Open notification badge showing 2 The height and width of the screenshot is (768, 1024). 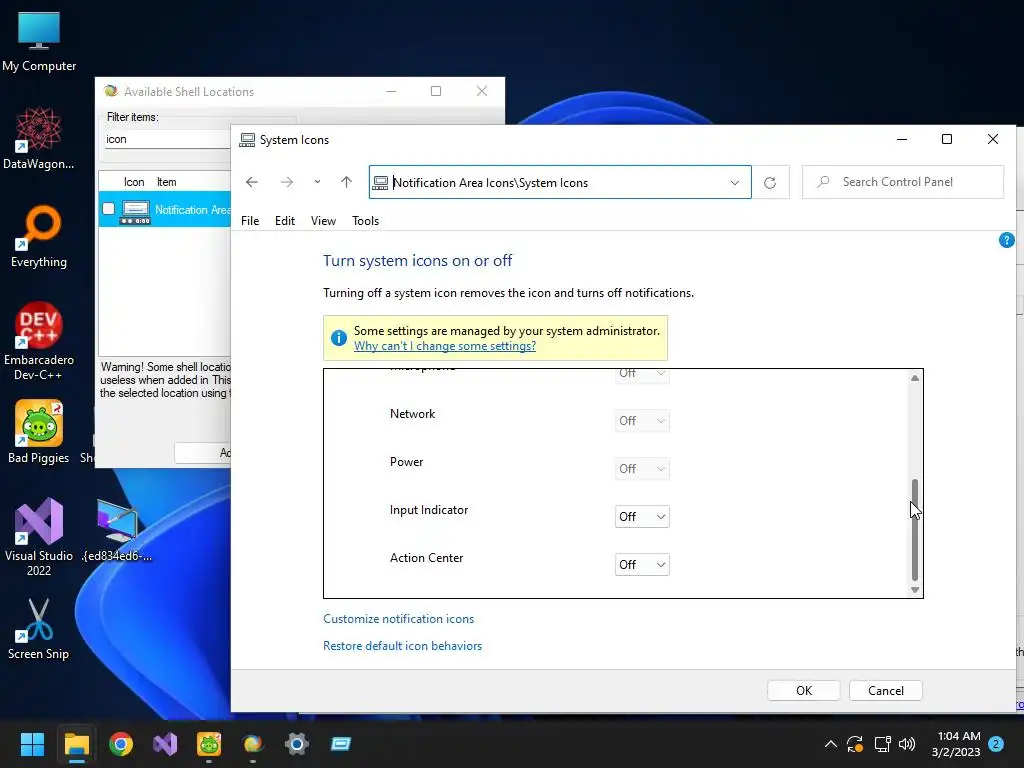(996, 744)
